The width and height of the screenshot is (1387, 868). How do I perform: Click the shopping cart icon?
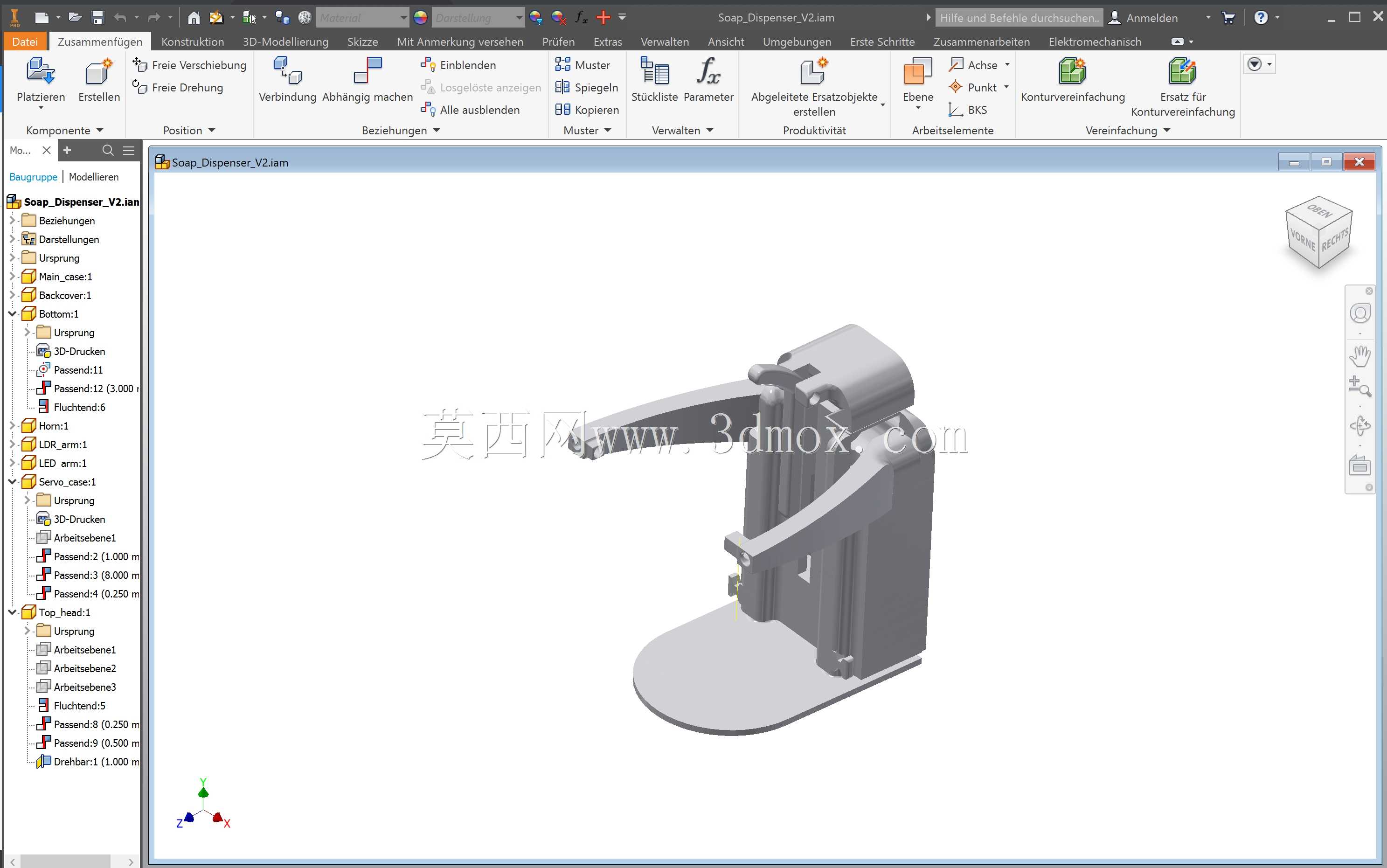tap(1228, 17)
